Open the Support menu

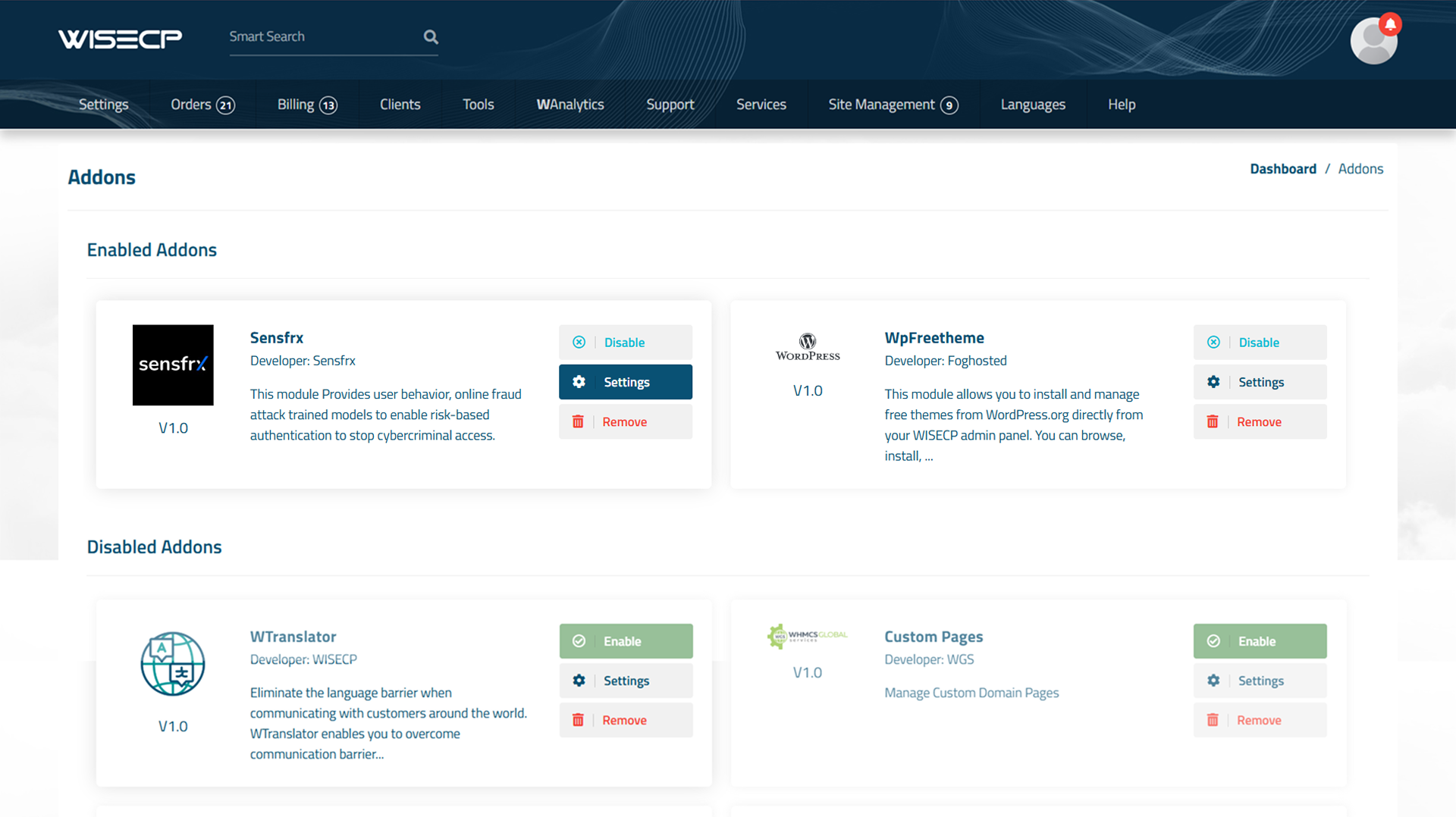[670, 105]
